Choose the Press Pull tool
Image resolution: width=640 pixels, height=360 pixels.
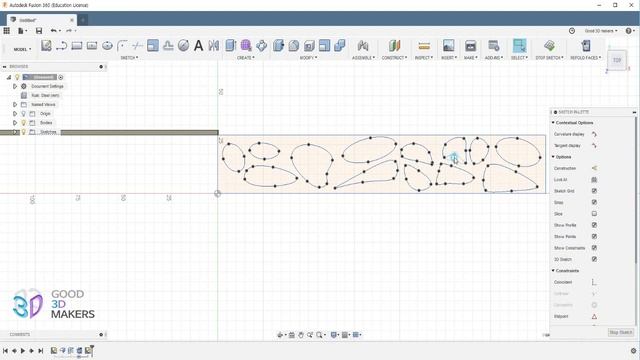click(x=278, y=45)
